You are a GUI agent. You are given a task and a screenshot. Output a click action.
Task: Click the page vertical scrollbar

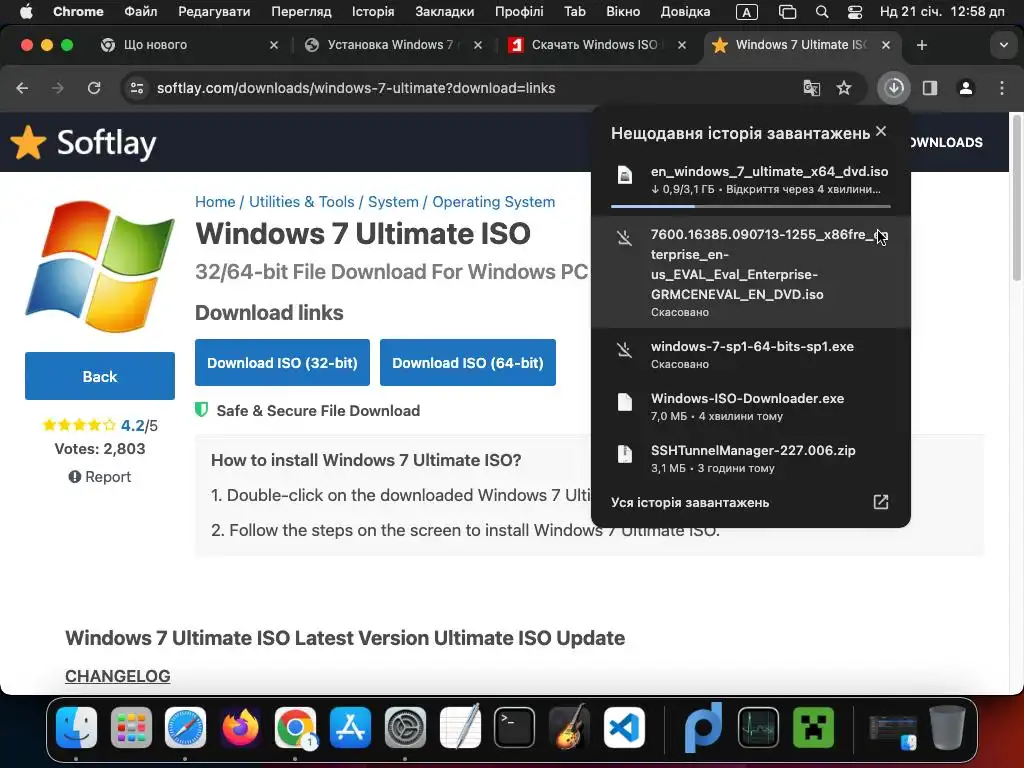(1016, 197)
